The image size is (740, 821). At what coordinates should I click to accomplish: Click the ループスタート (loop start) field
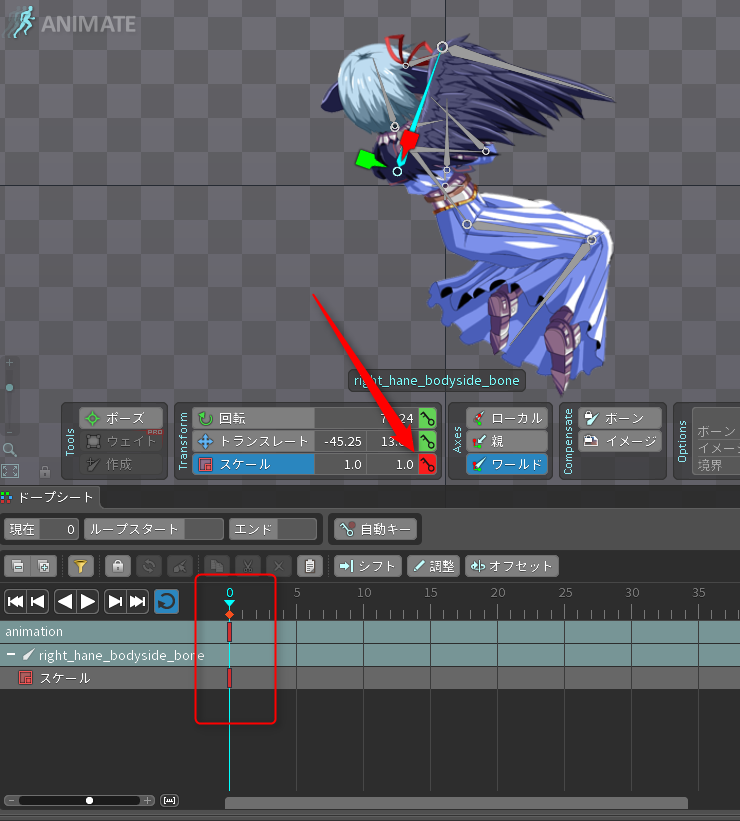tap(154, 529)
